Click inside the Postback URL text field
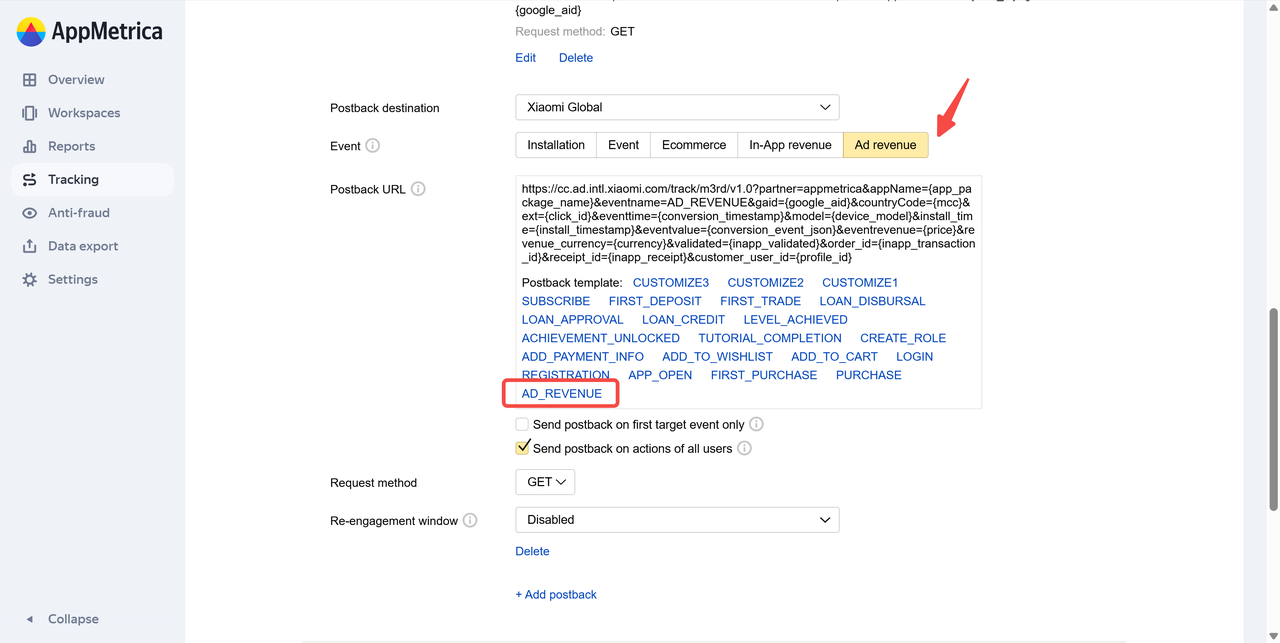Viewport: 1280px width, 643px height. point(748,222)
